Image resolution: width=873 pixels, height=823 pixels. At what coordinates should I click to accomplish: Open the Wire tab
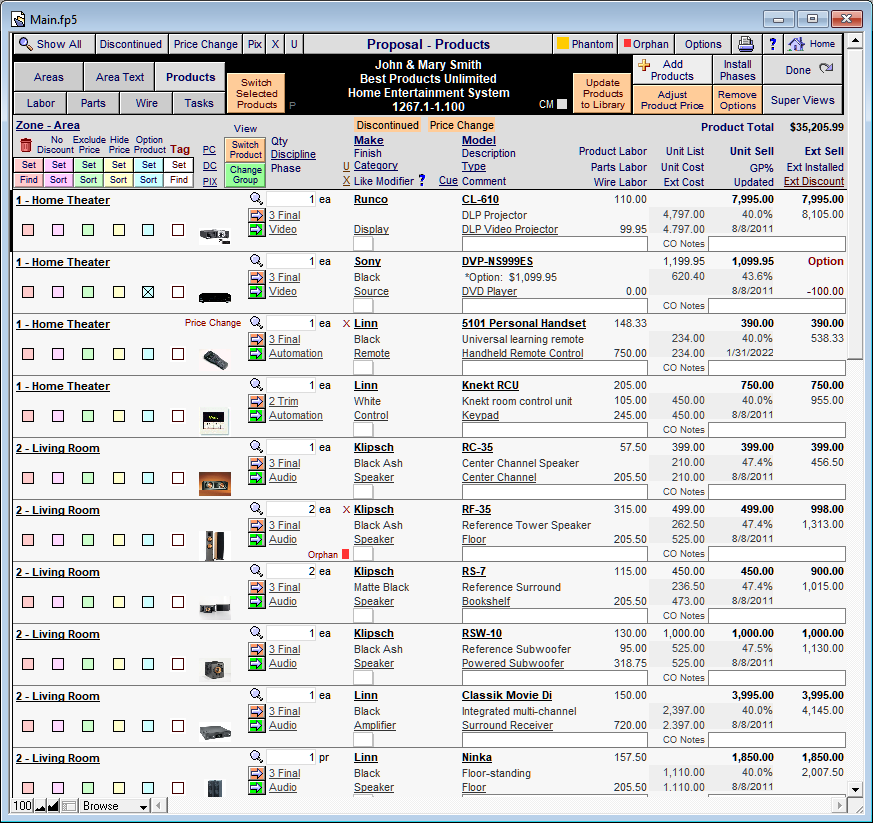[146, 103]
